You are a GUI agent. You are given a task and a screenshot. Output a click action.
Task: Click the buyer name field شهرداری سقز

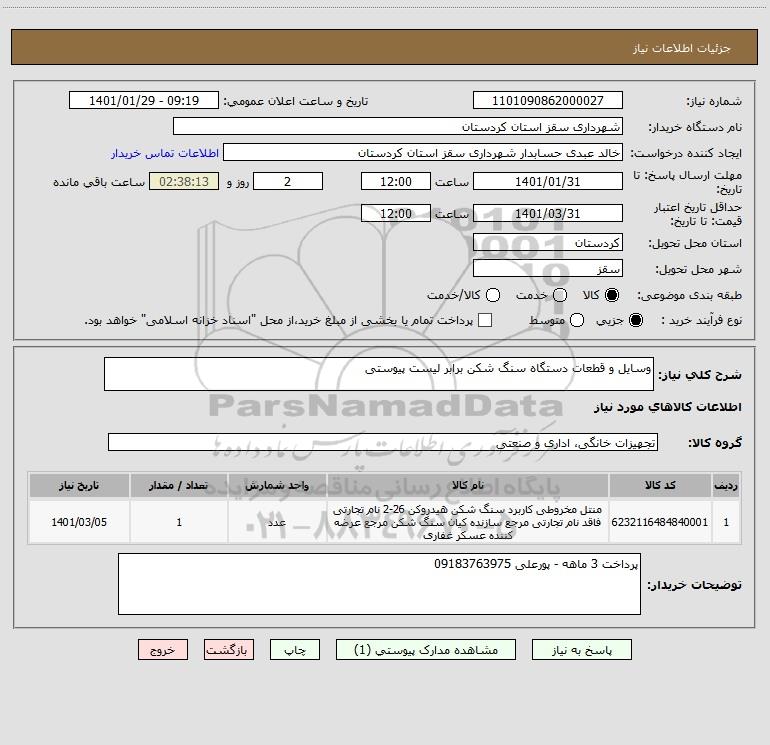click(x=398, y=126)
